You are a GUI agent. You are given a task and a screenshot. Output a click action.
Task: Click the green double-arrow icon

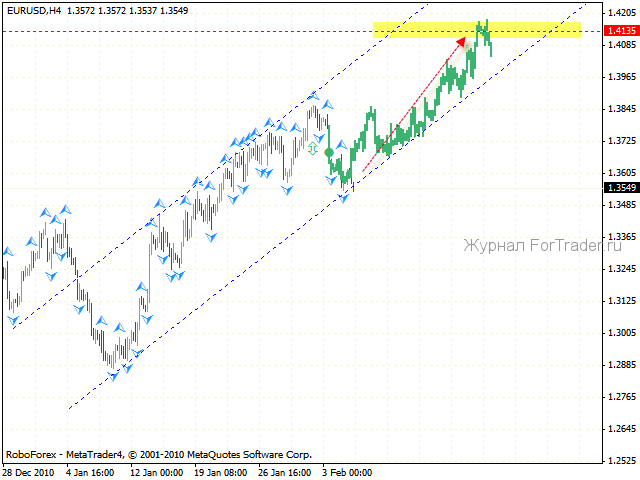tap(313, 149)
